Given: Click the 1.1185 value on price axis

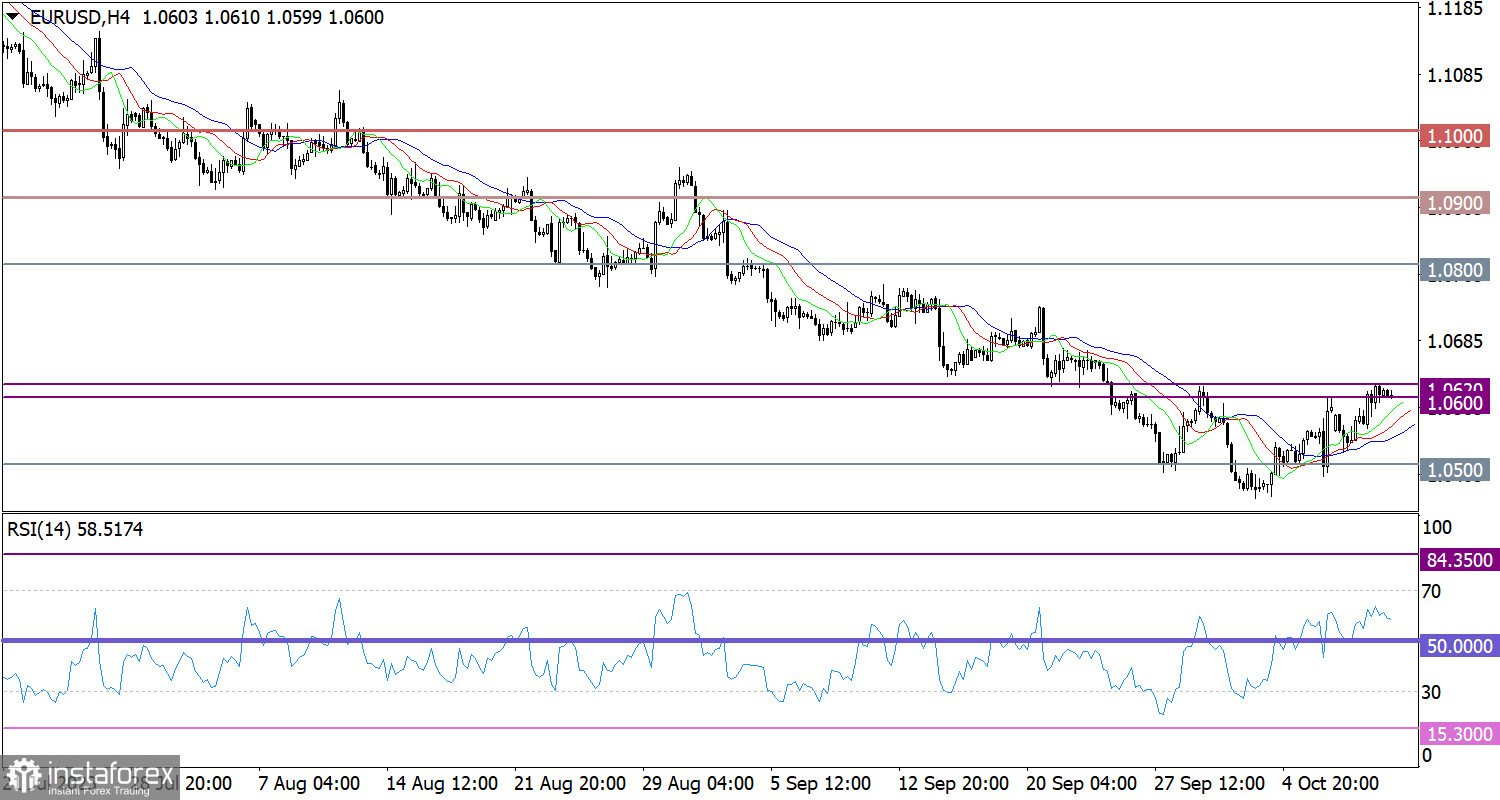Looking at the screenshot, I should 1455,10.
